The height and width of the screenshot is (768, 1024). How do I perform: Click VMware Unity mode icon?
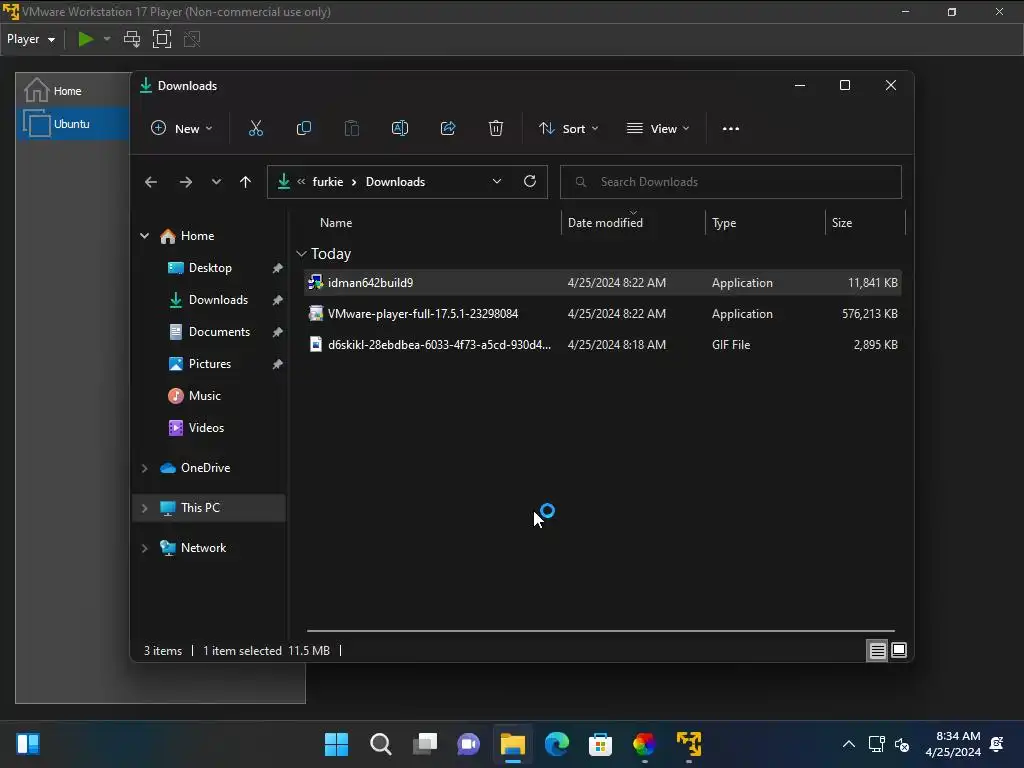coord(192,39)
